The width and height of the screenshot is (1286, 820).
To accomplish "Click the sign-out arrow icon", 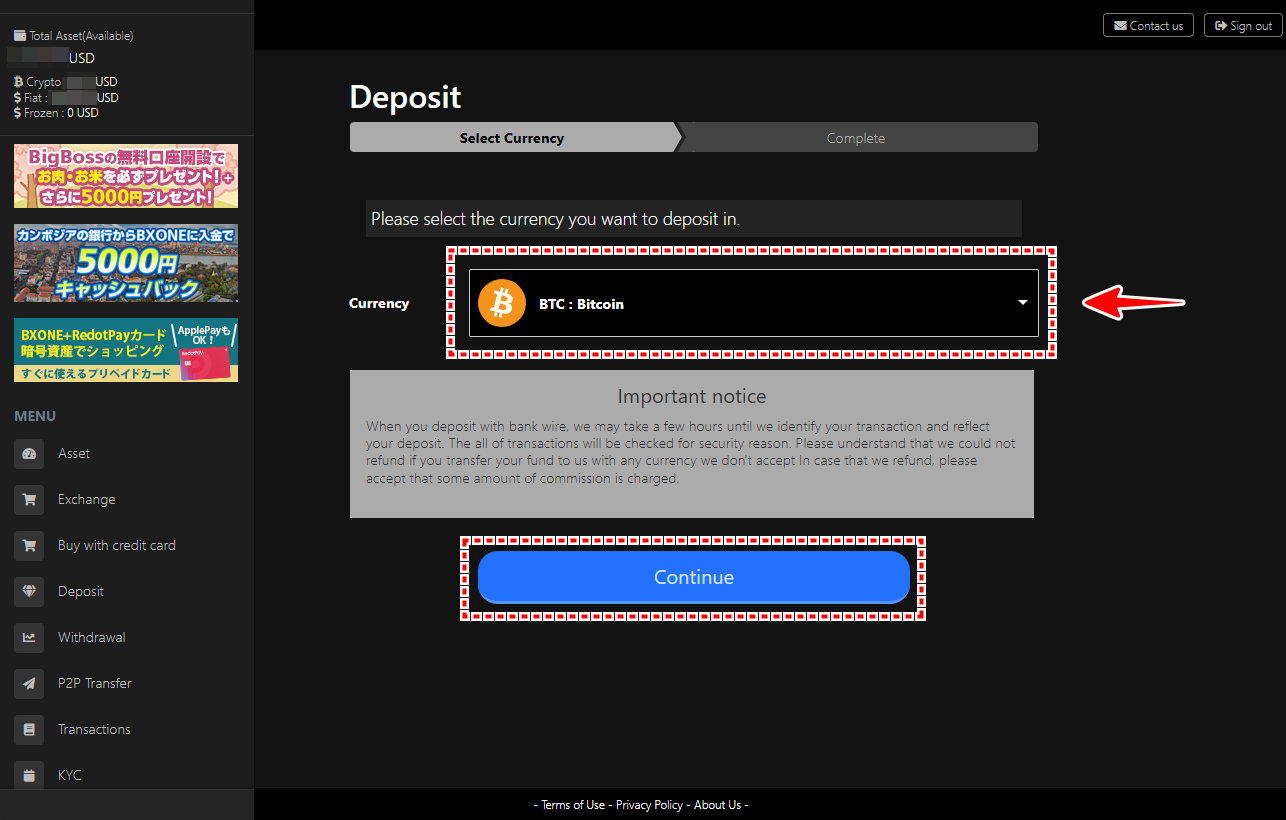I will tap(1221, 26).
